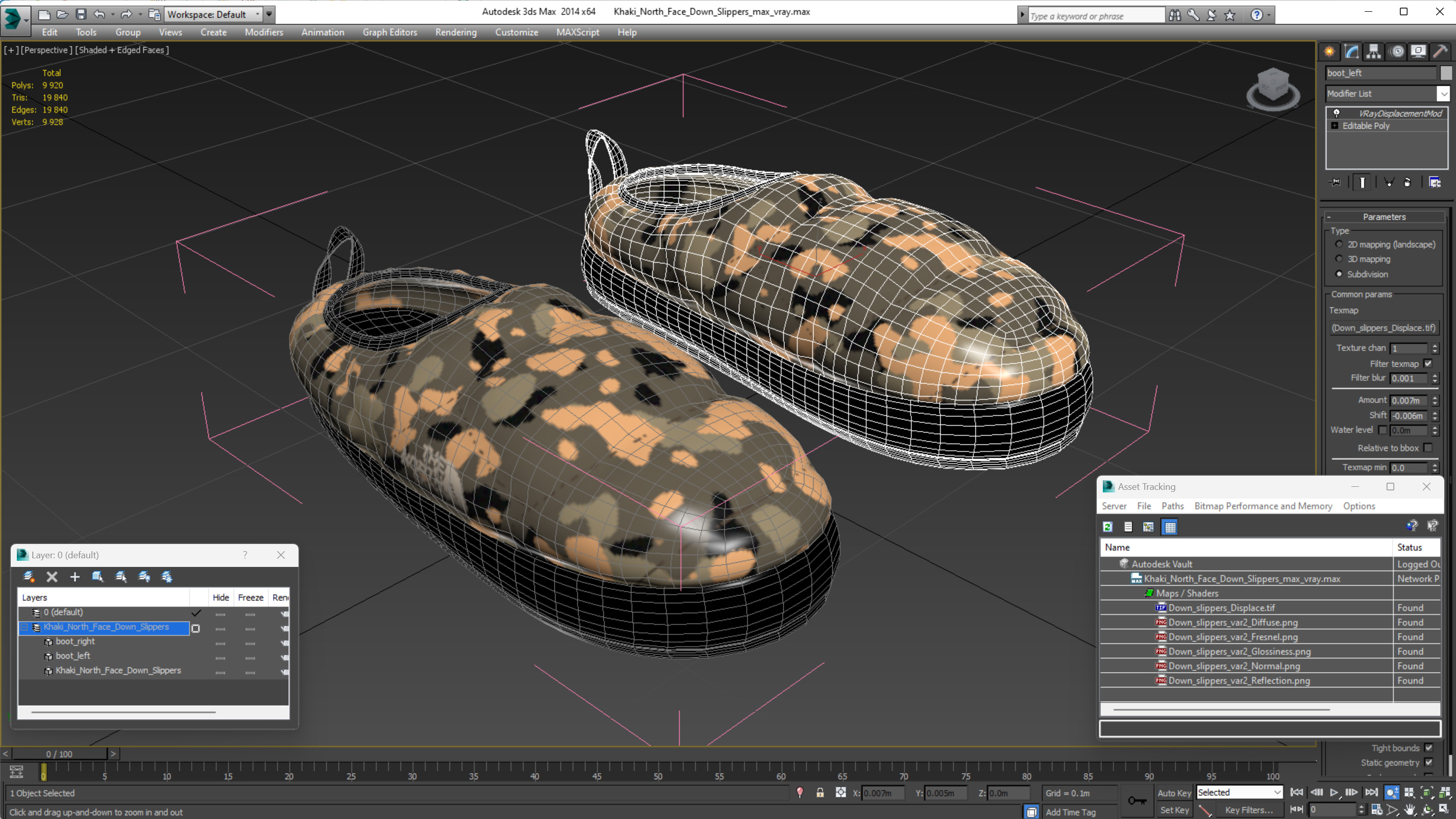This screenshot has width=1456, height=819.
Task: Open the Create command panel tab
Action: tap(1329, 52)
